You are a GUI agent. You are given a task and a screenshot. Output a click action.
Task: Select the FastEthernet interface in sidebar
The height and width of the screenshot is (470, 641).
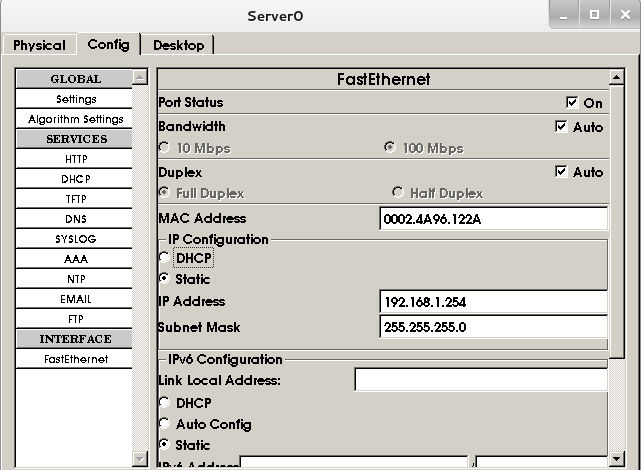tap(76, 359)
